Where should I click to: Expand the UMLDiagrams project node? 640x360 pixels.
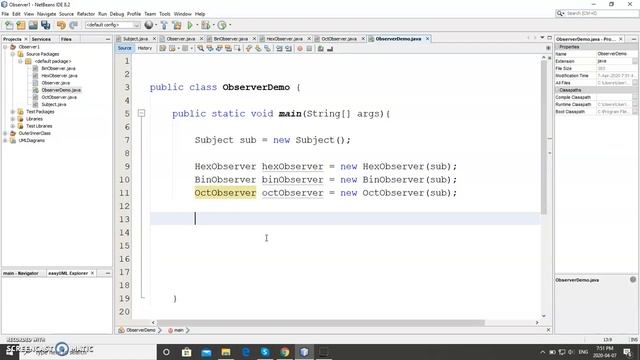coord(5,140)
